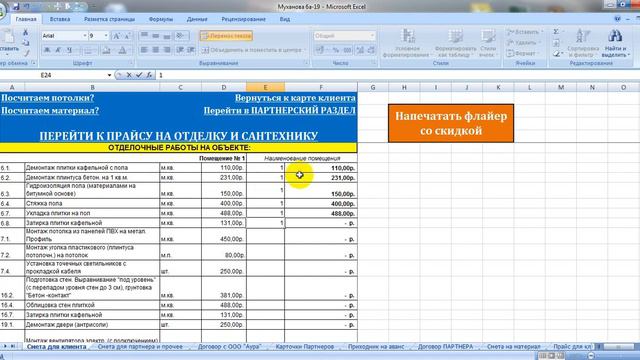Open the Формулы ribbon tab
This screenshot has height=360, width=640.
(161, 19)
